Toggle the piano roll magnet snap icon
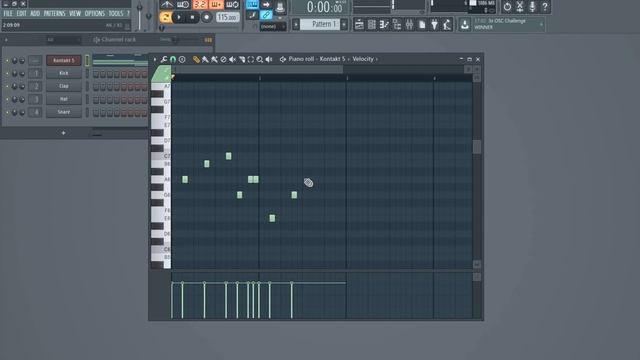 173,60
